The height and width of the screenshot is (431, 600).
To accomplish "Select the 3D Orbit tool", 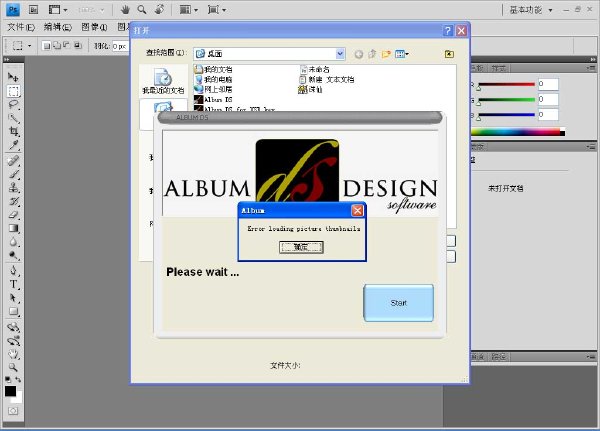I will [x=13, y=340].
